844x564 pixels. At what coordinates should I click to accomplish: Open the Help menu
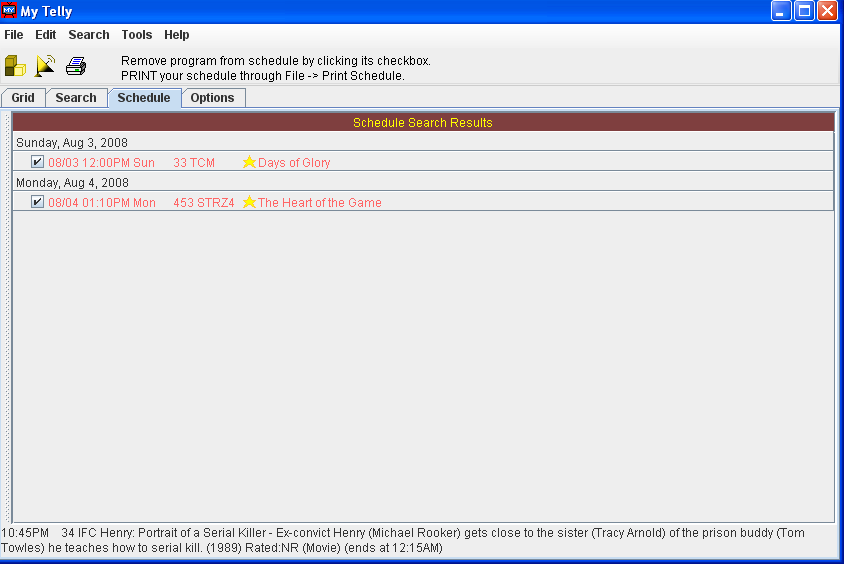[177, 35]
